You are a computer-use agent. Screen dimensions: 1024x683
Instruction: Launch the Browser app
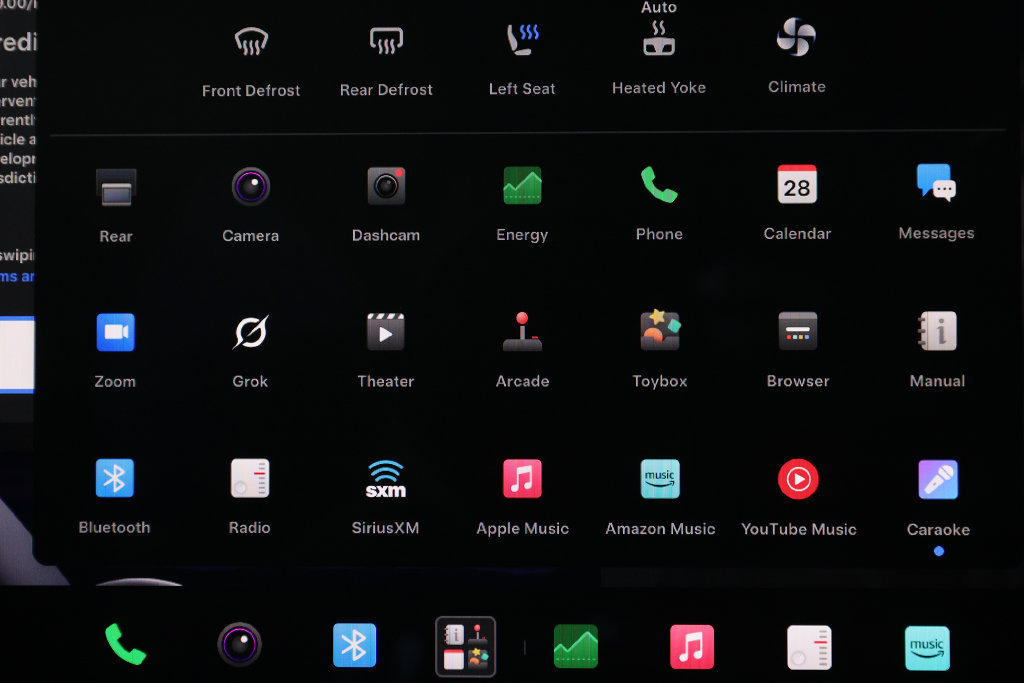(798, 331)
